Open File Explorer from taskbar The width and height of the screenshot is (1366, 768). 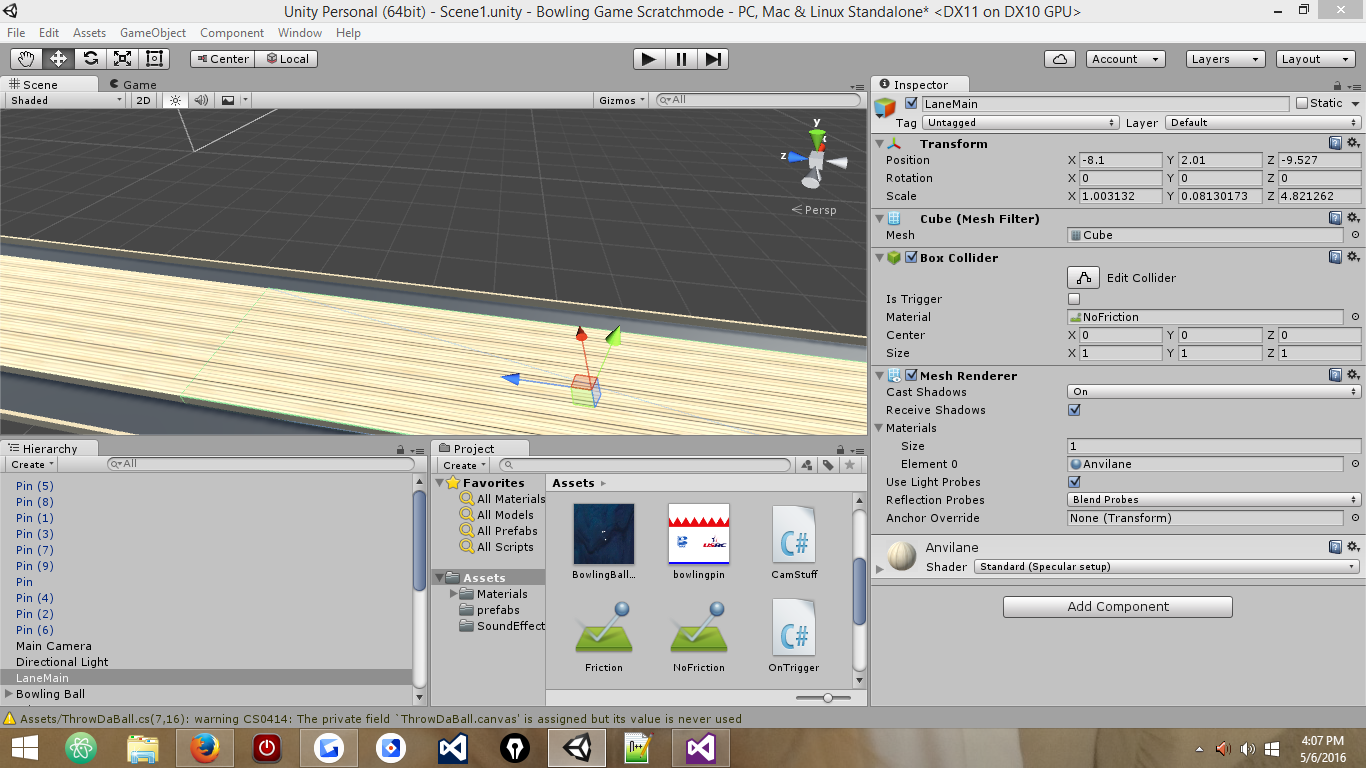tap(143, 747)
